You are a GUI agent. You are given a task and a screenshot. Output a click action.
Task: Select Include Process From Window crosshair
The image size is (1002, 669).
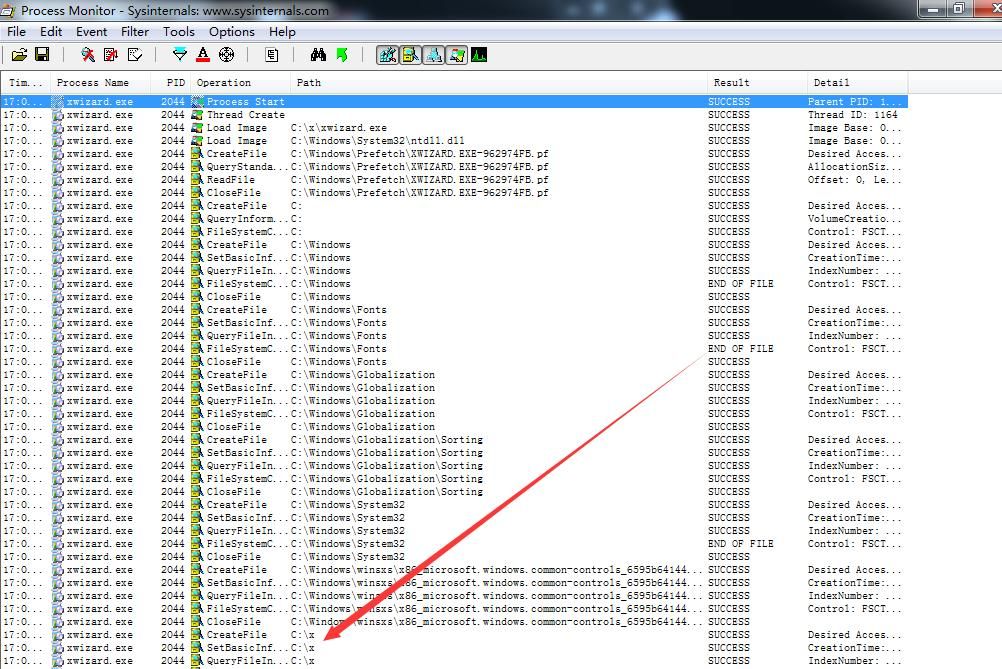pos(226,55)
